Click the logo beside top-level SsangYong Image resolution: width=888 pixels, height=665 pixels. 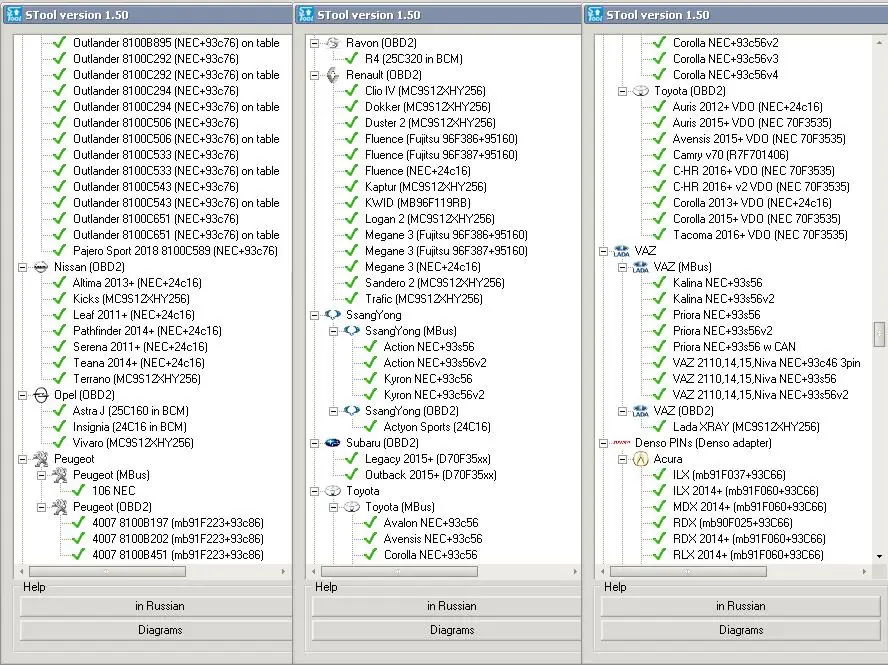(333, 315)
